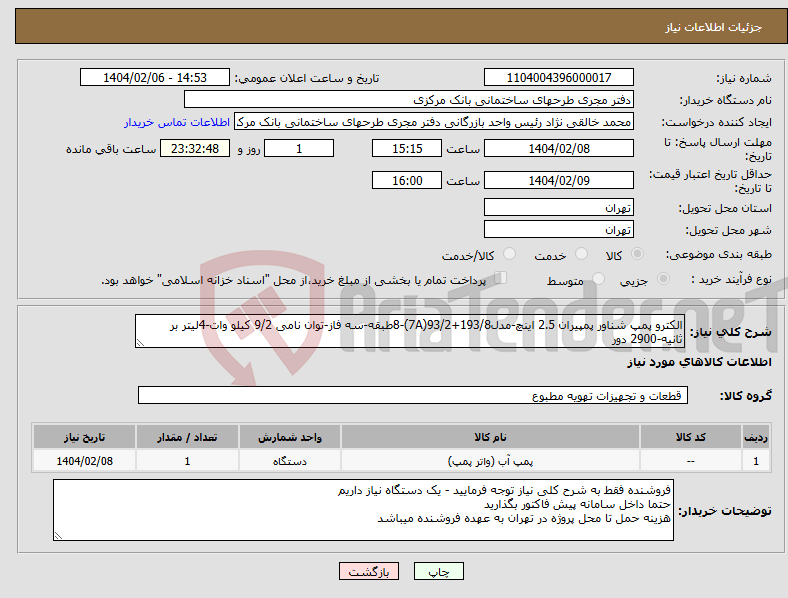788x598 pixels.
Task: Click the validity time field 16:00
Action: point(407,180)
